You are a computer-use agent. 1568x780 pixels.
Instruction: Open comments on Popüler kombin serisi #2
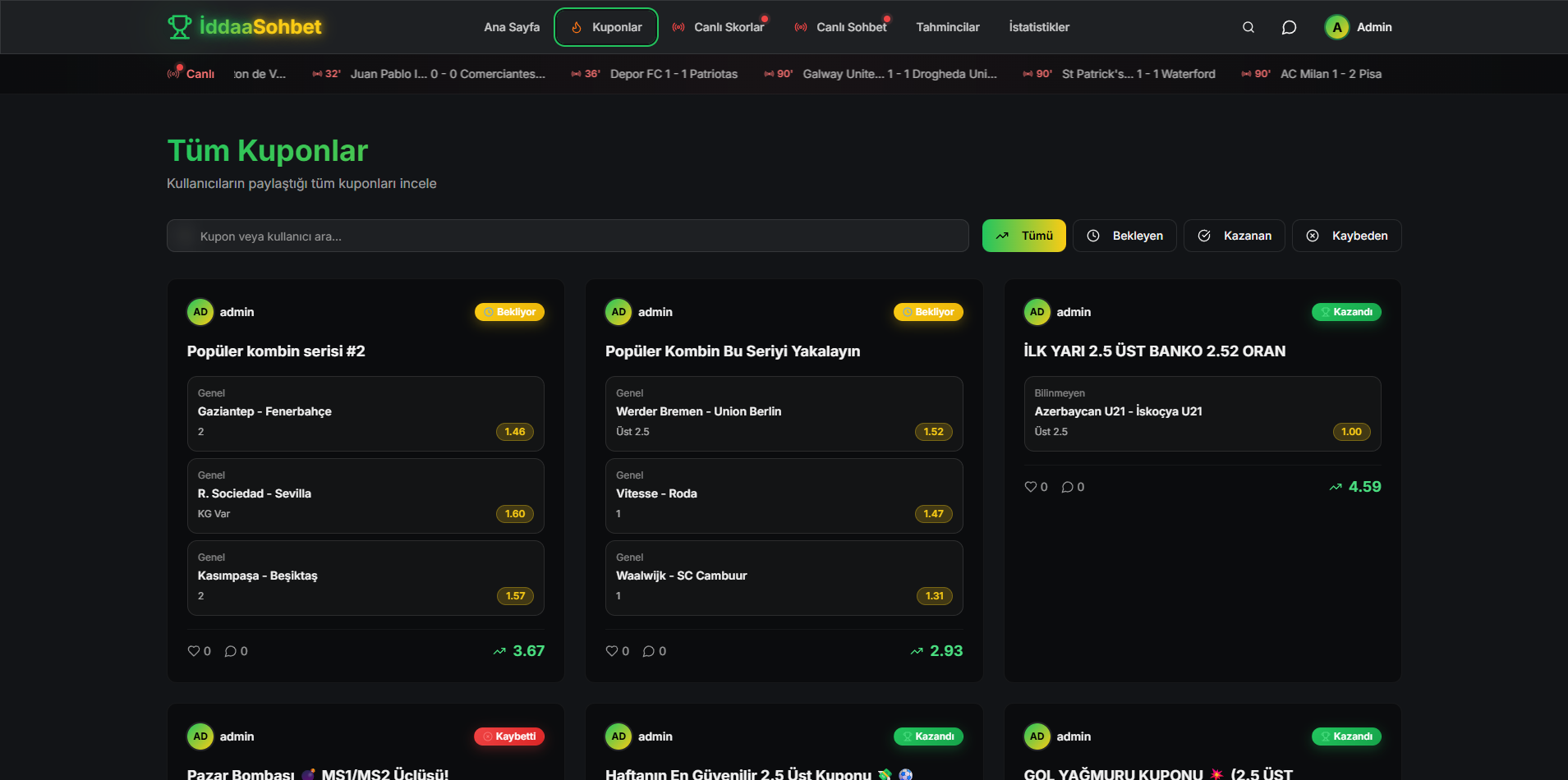pyautogui.click(x=231, y=651)
